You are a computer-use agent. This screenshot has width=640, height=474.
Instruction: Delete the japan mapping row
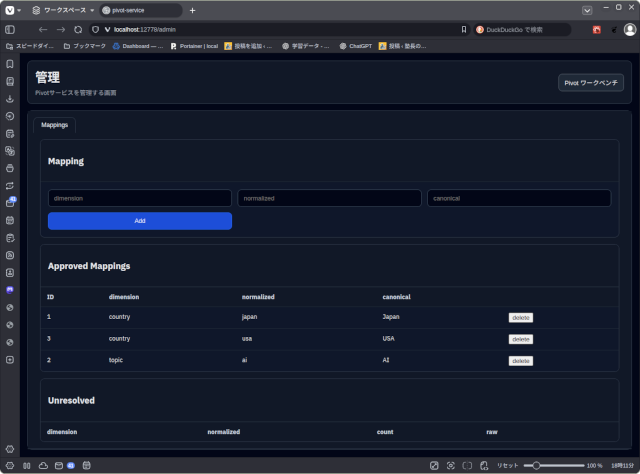[x=520, y=317]
